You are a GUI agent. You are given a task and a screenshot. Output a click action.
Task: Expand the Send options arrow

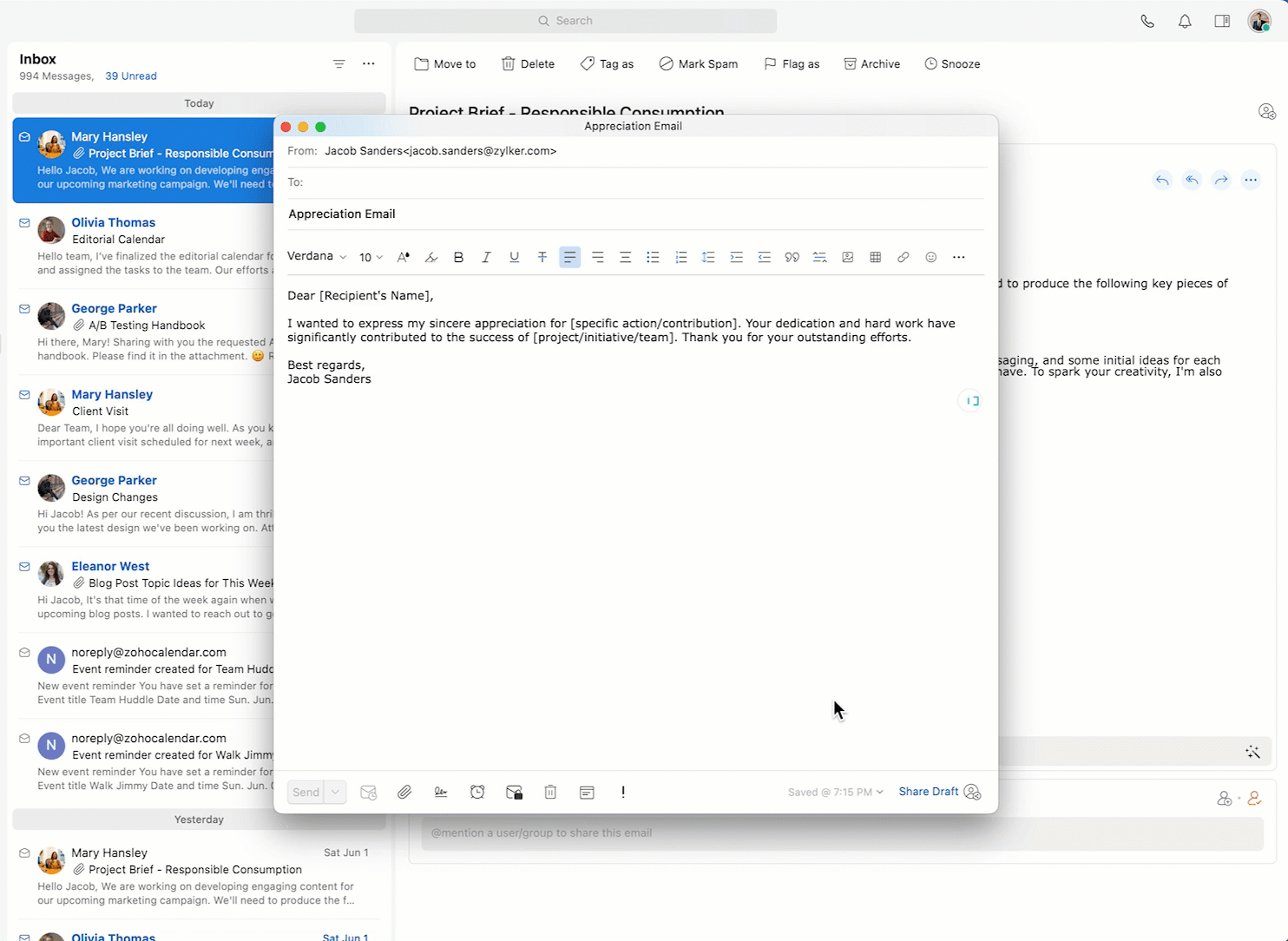pos(335,792)
